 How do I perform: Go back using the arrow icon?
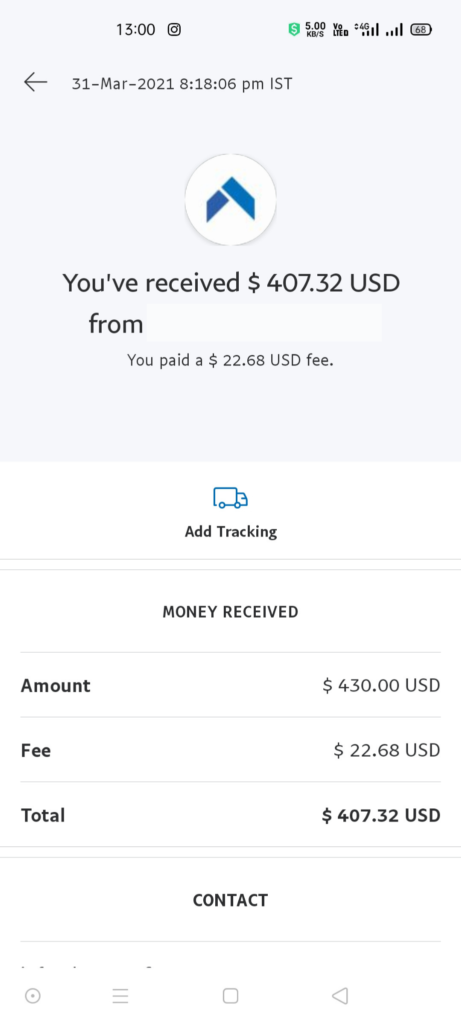(x=35, y=82)
